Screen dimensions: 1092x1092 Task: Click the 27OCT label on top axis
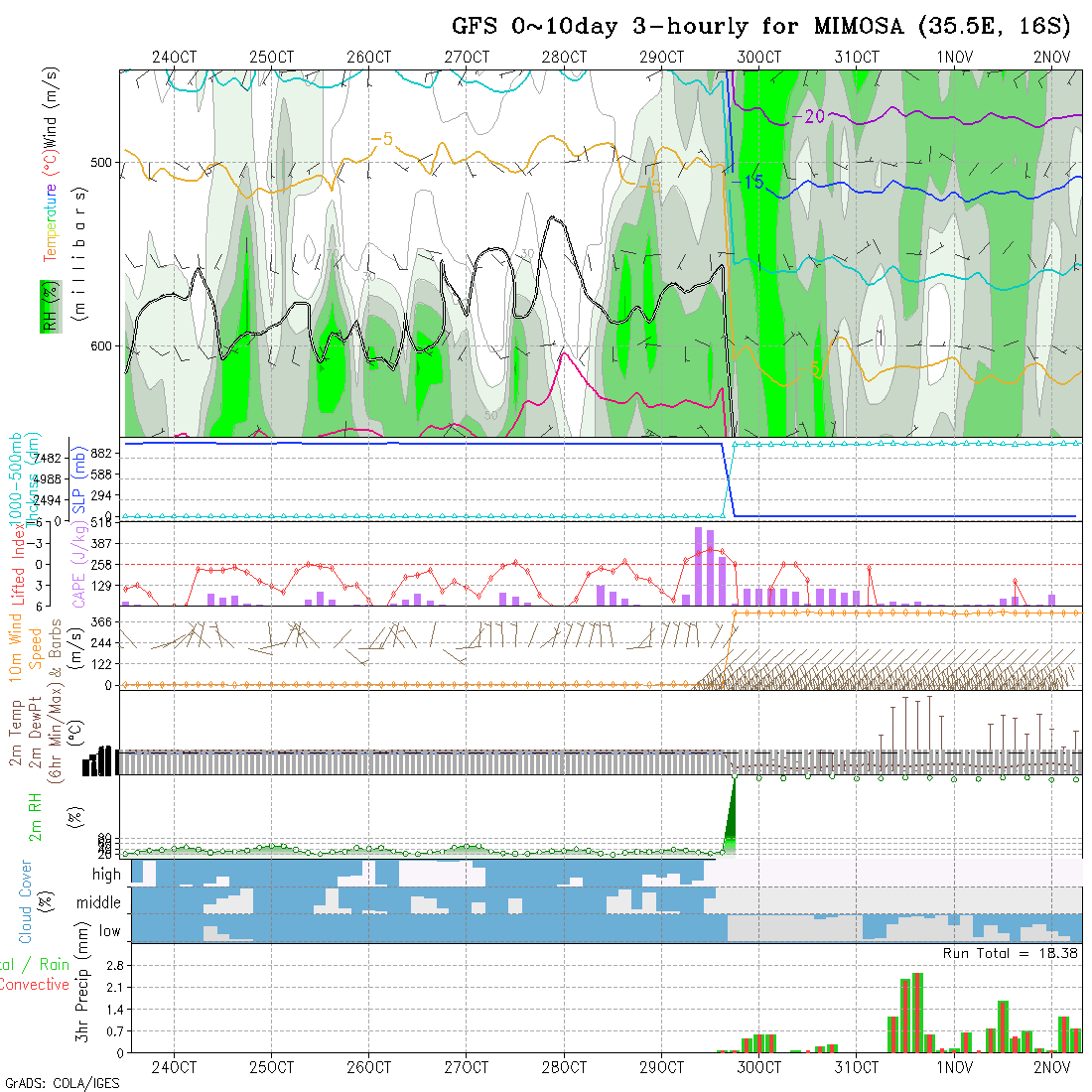tap(467, 57)
